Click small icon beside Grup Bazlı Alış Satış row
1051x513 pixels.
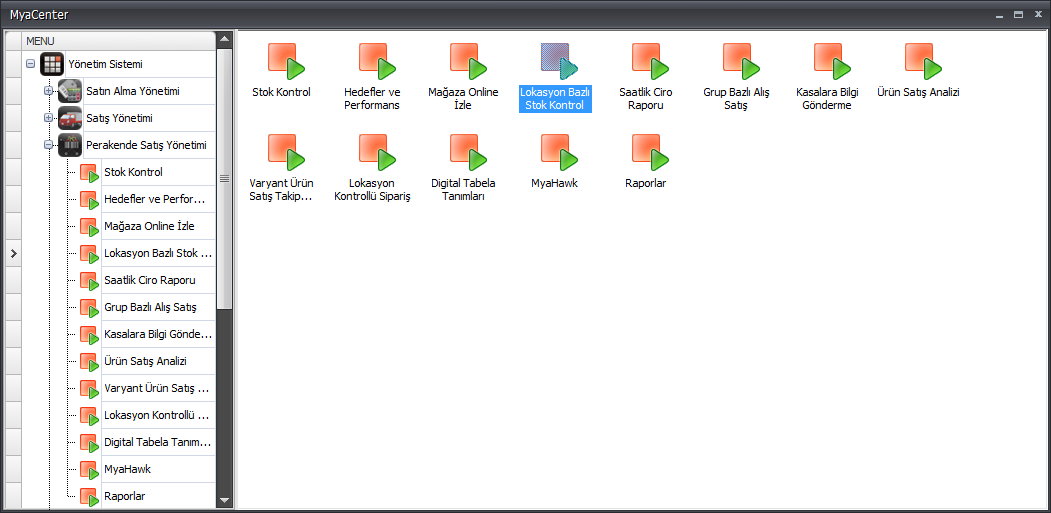[89, 308]
